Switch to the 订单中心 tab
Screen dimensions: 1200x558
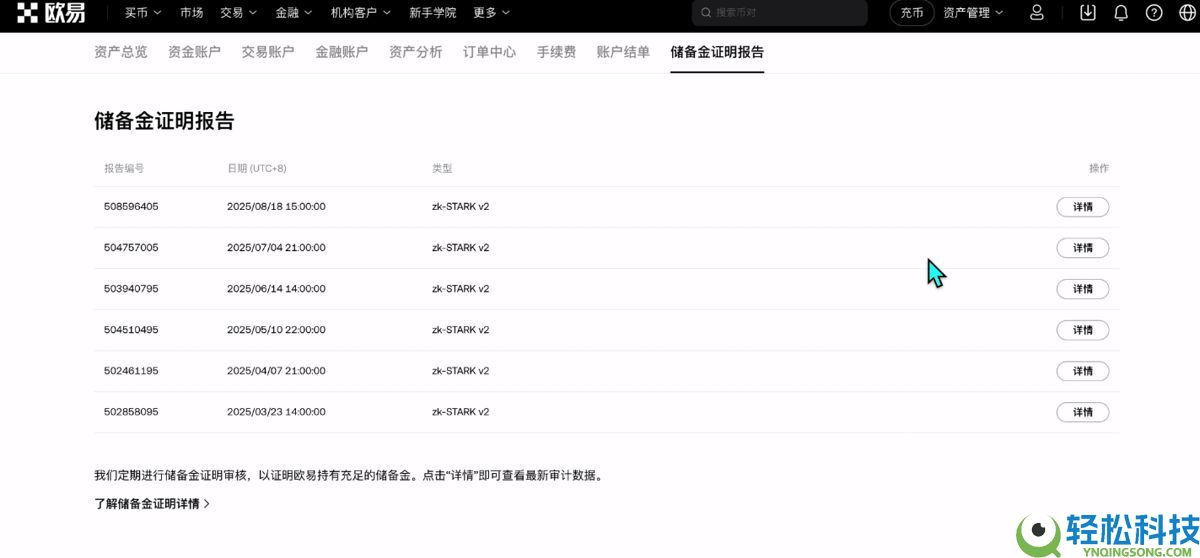coord(489,52)
